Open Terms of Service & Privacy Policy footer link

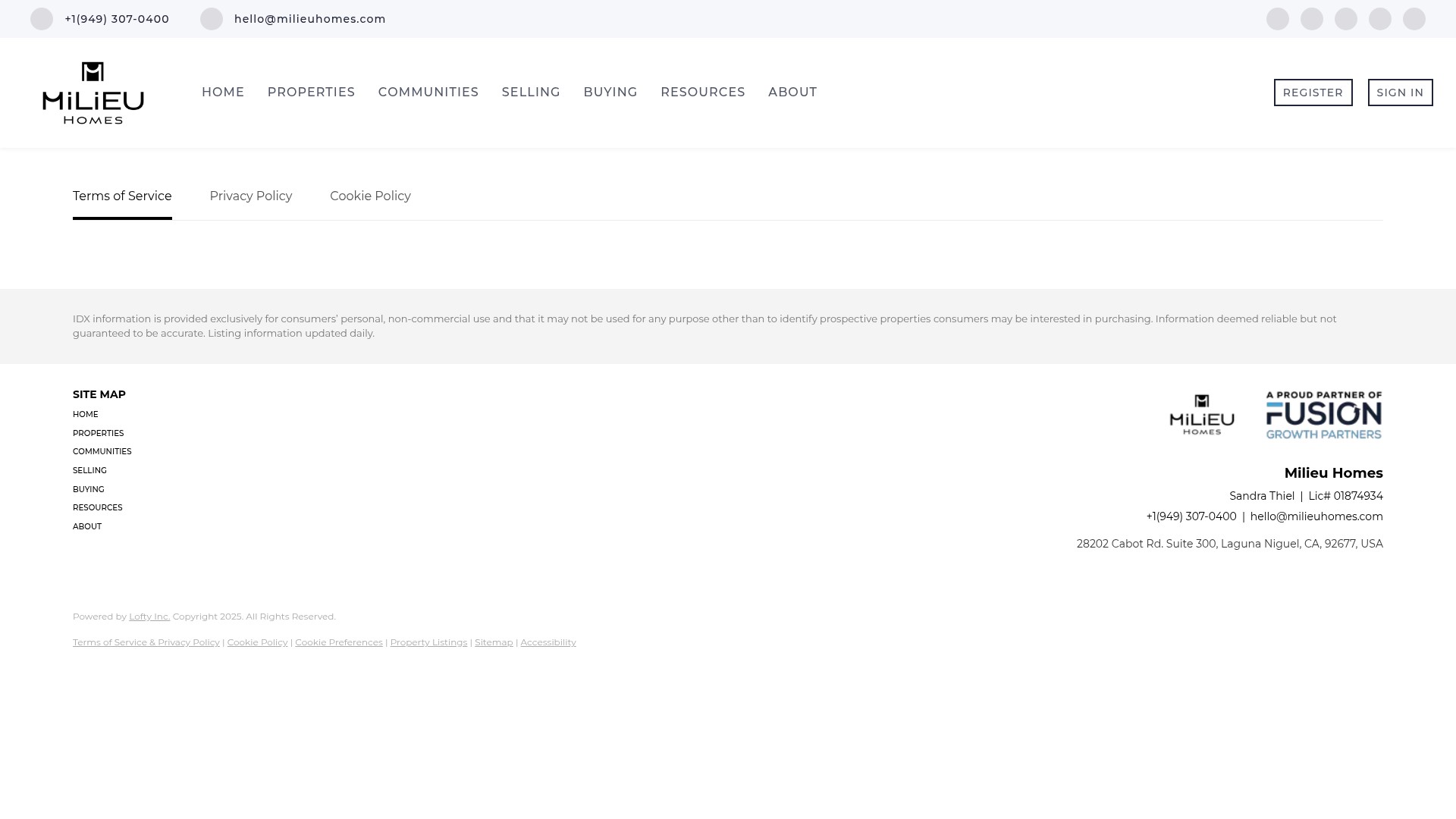tap(146, 642)
